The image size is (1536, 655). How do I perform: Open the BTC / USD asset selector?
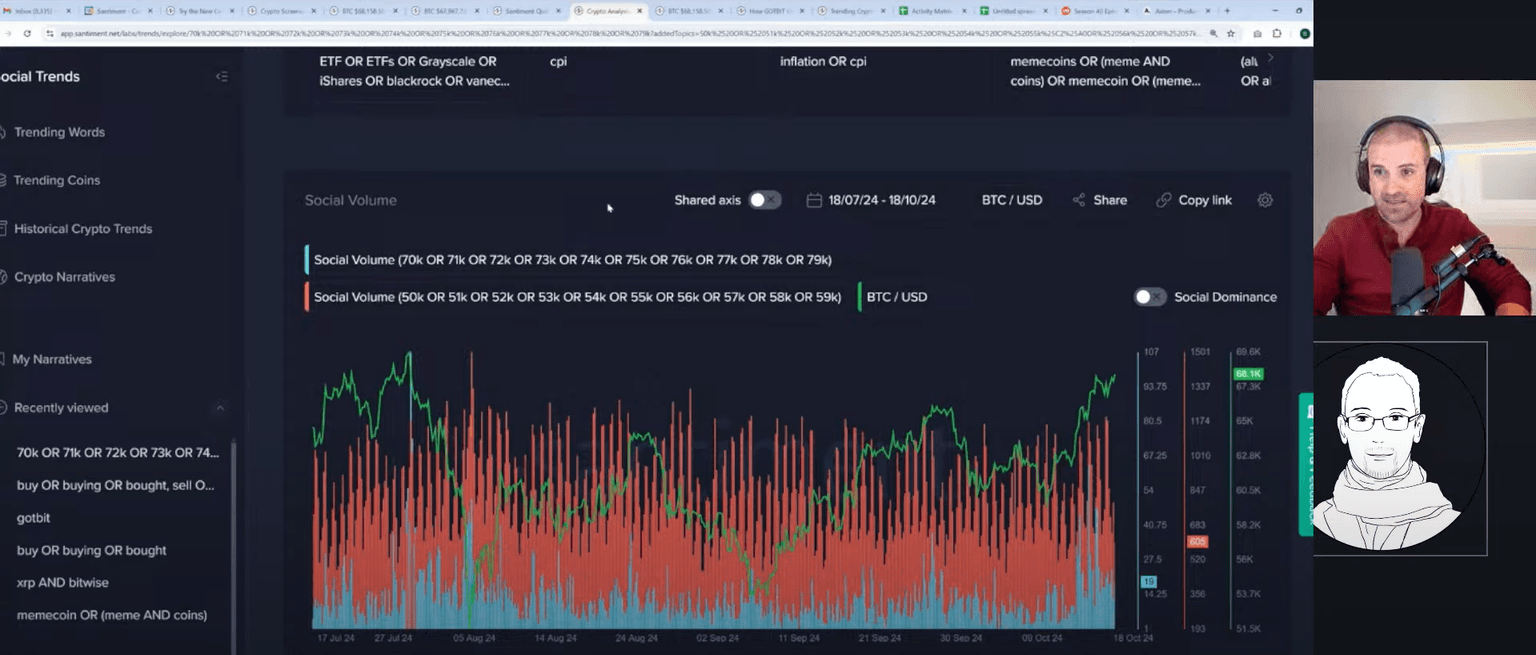point(1011,200)
